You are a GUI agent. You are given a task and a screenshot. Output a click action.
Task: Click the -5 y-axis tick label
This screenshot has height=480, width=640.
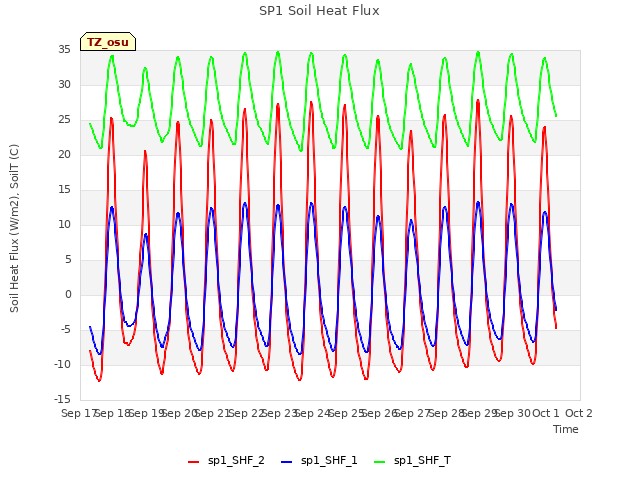[65, 329]
